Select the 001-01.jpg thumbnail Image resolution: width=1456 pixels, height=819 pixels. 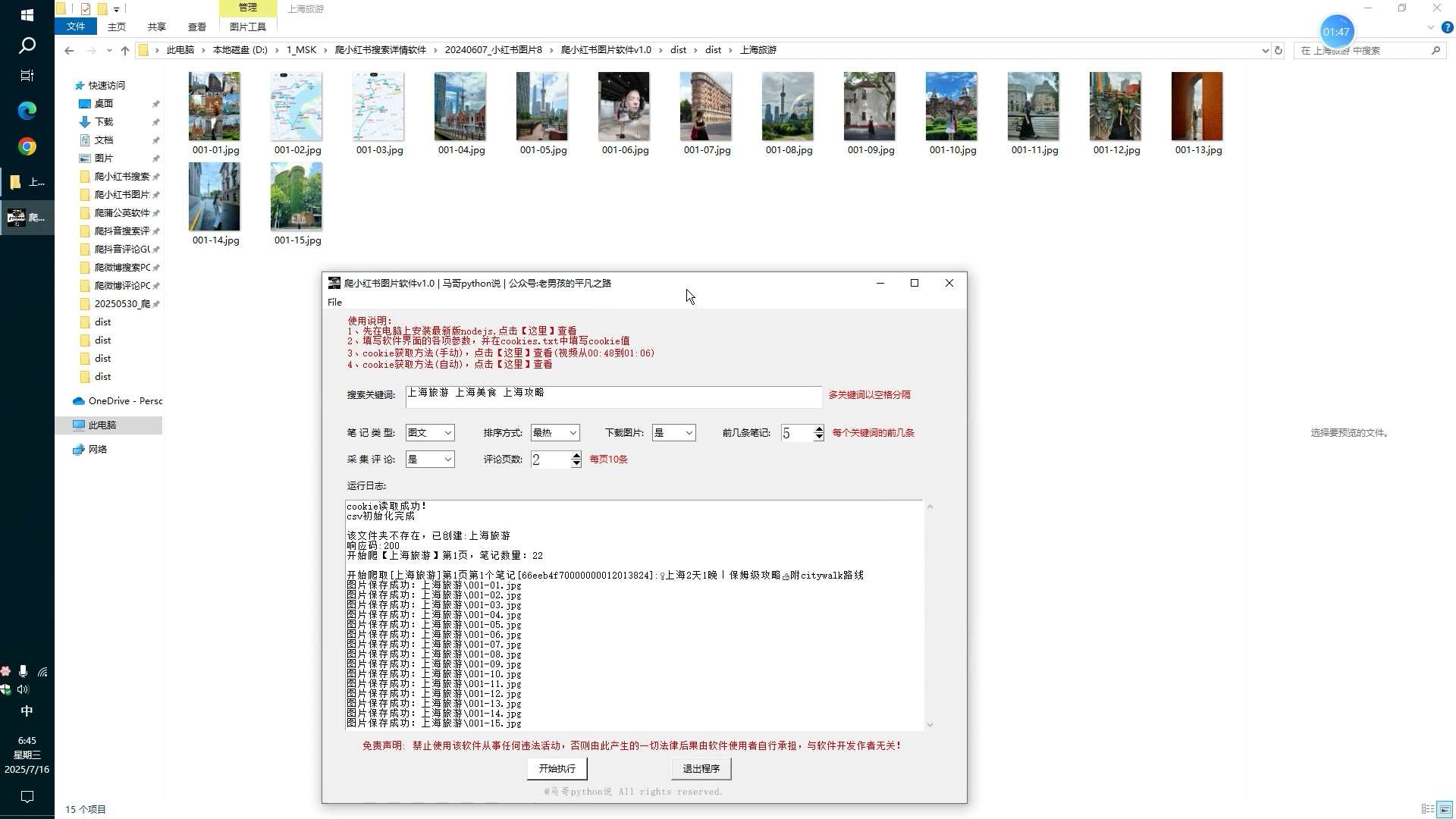215,107
